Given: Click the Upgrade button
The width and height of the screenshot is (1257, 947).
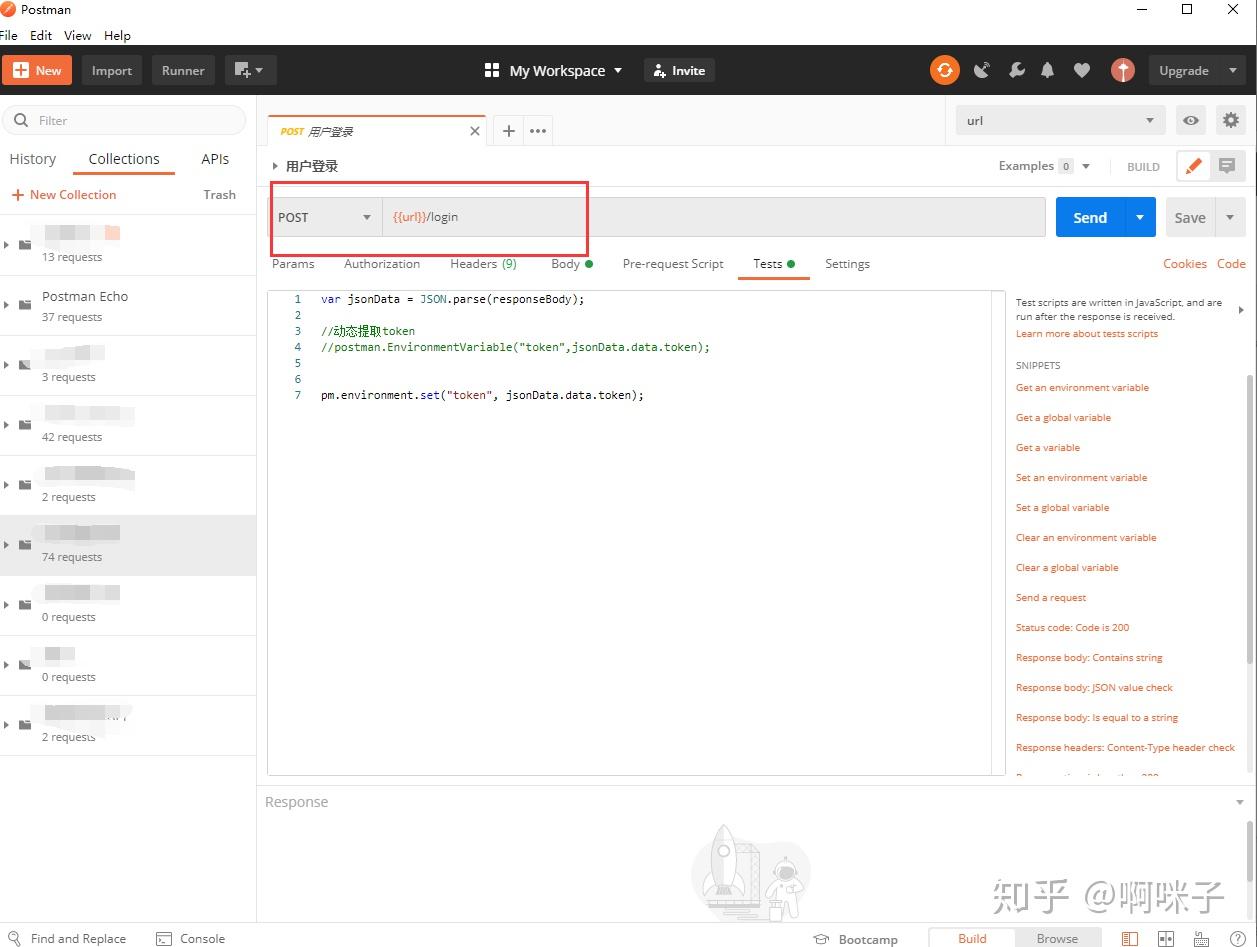Looking at the screenshot, I should click(x=1184, y=70).
